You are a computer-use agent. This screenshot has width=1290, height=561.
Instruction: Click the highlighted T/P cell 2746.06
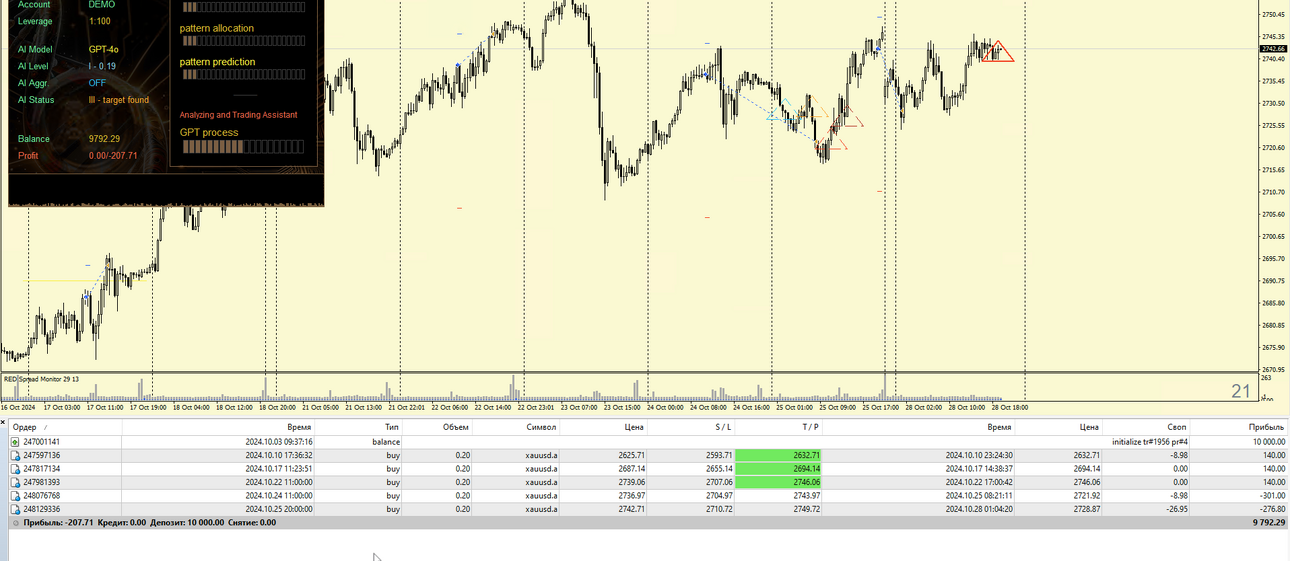coord(779,482)
